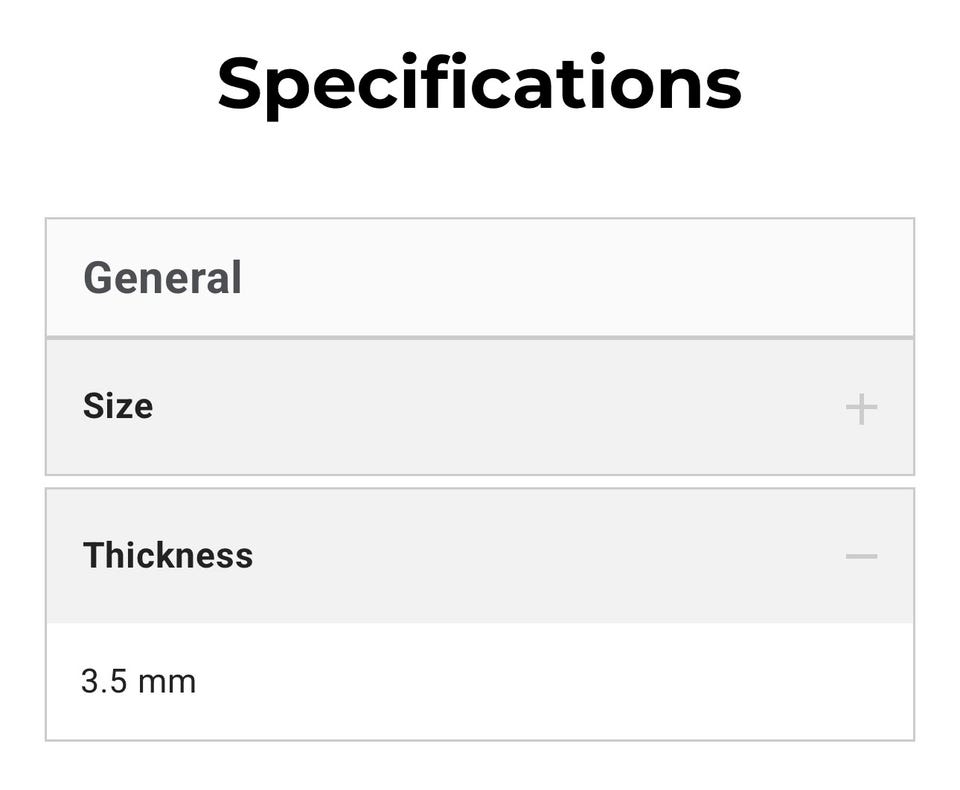Click the minus icon beside Thickness
The height and width of the screenshot is (790, 960).
[861, 556]
